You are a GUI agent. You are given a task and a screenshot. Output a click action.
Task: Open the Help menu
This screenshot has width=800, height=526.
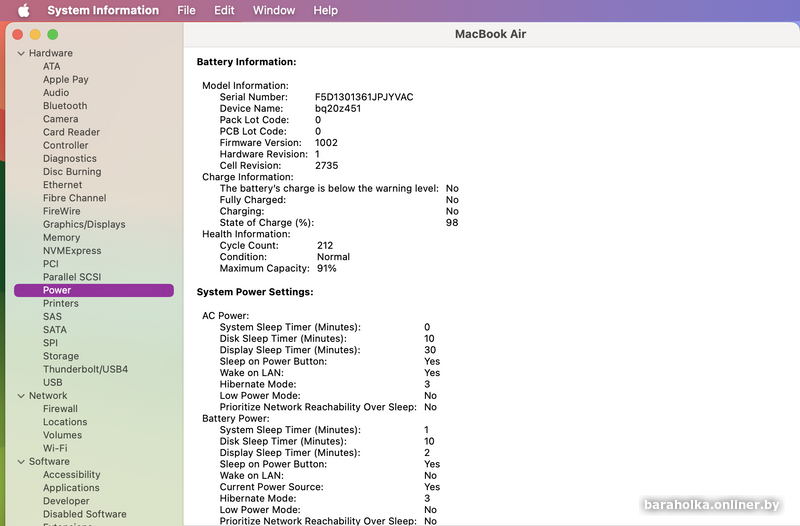pos(325,10)
